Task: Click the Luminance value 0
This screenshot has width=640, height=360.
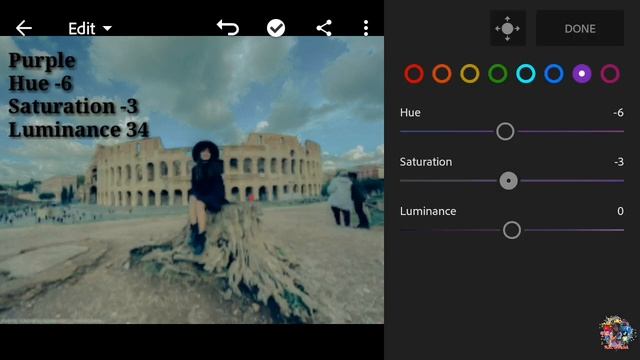Action: click(x=620, y=211)
